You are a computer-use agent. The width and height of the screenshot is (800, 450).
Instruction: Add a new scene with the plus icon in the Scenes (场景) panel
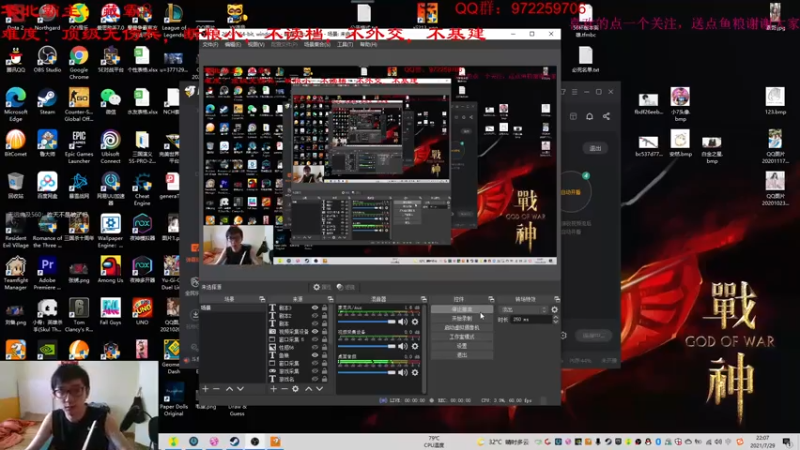point(206,389)
